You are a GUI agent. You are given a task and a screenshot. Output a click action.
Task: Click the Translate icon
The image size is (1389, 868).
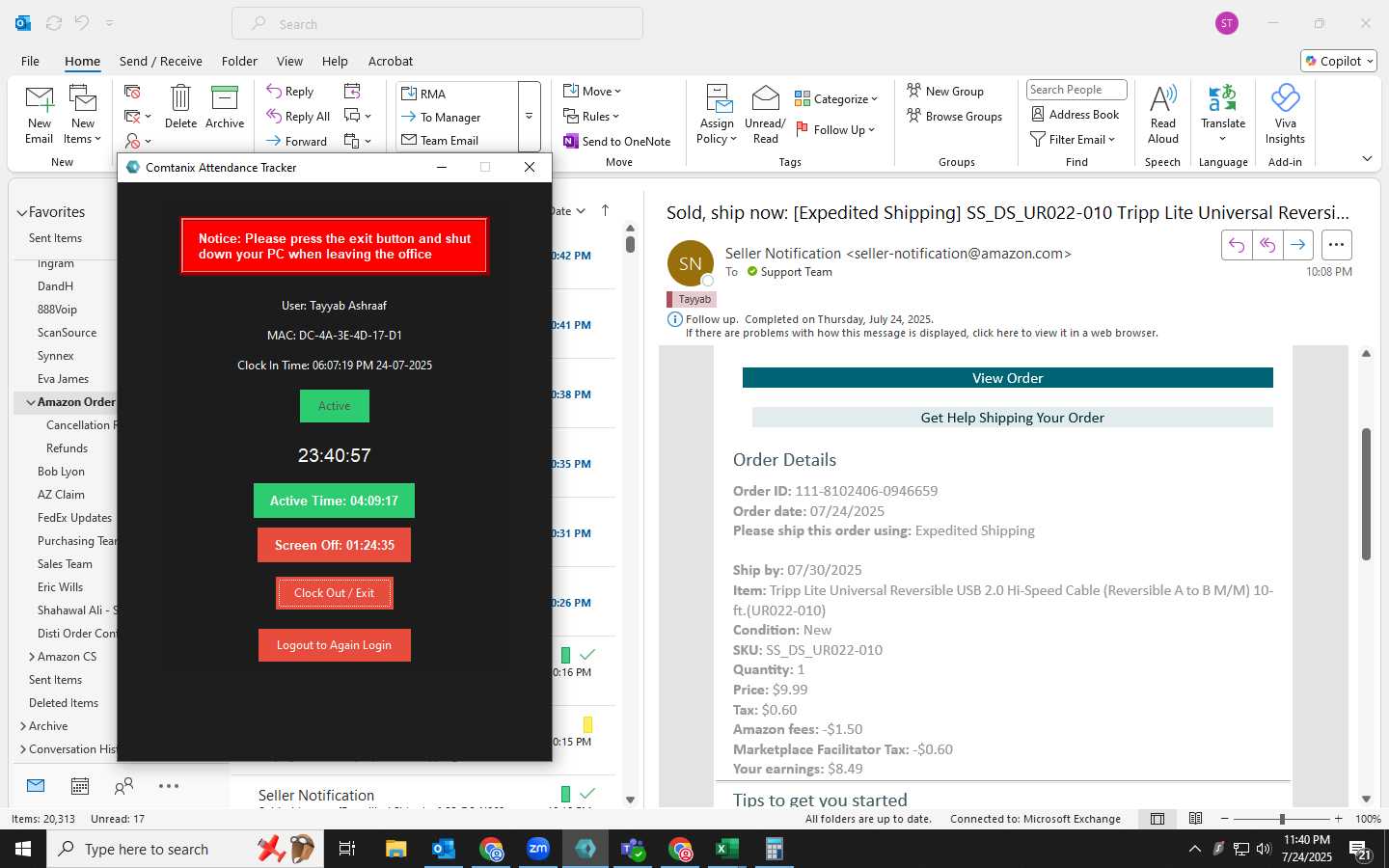[x=1223, y=98]
